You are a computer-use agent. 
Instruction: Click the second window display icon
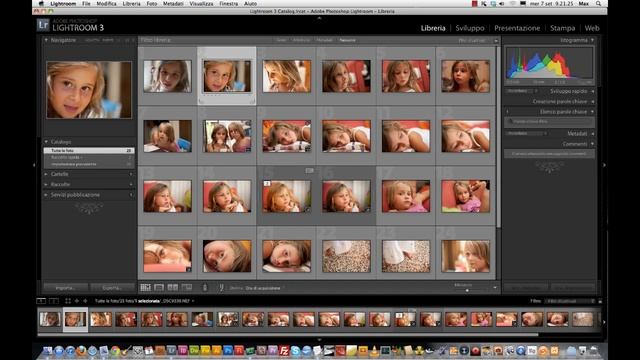(53, 301)
